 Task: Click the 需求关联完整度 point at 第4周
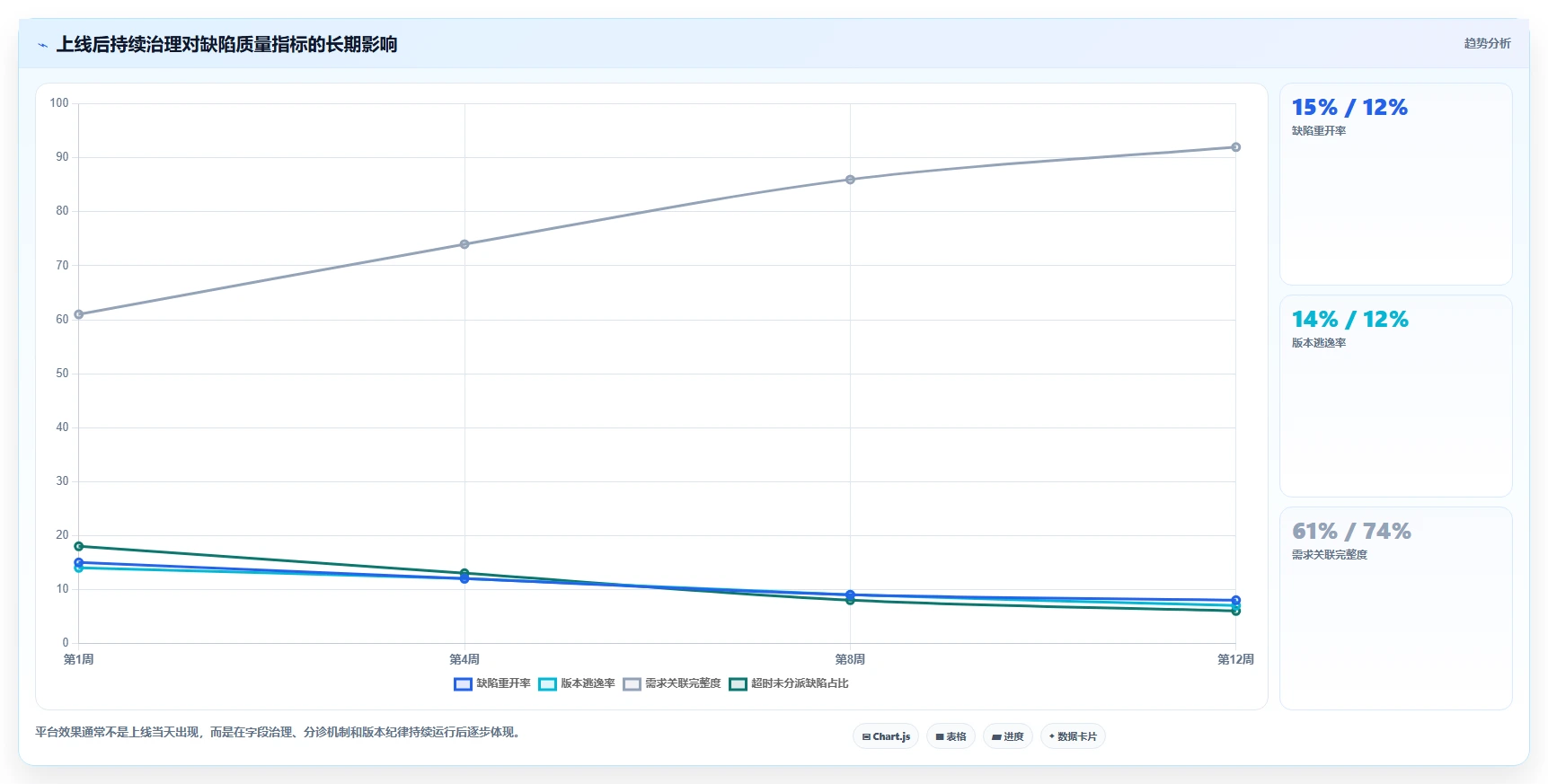(464, 244)
